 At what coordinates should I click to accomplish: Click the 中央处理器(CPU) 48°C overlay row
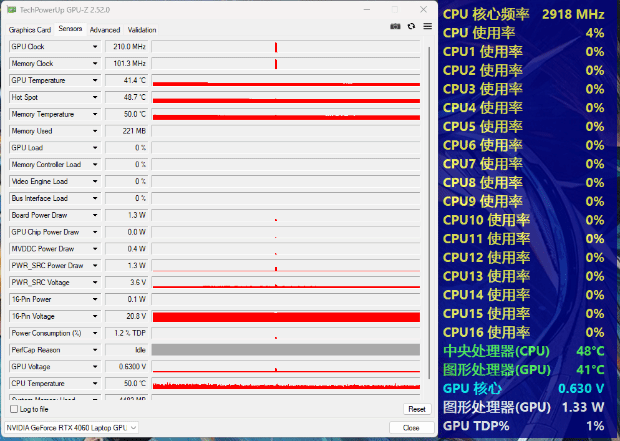coord(524,351)
